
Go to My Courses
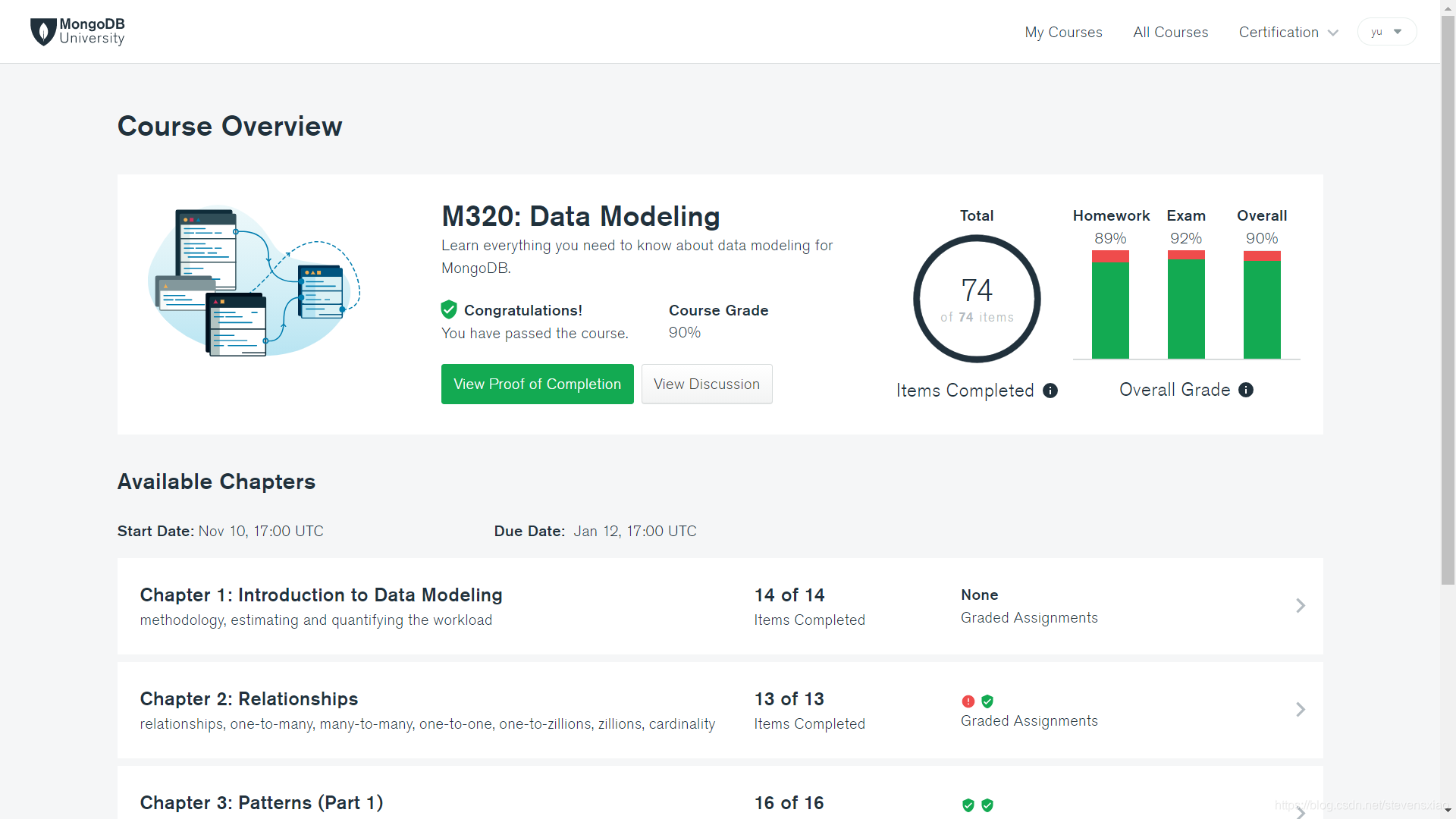click(x=1063, y=33)
